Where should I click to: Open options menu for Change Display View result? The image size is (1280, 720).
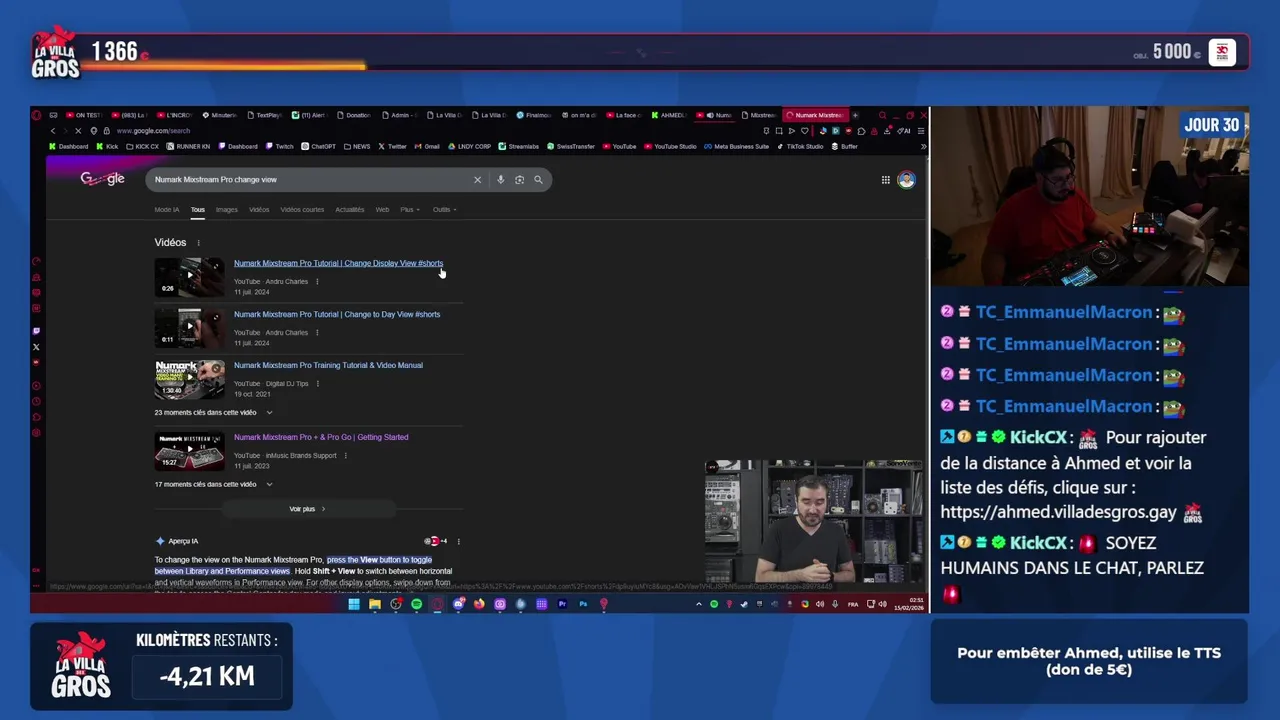coord(317,282)
